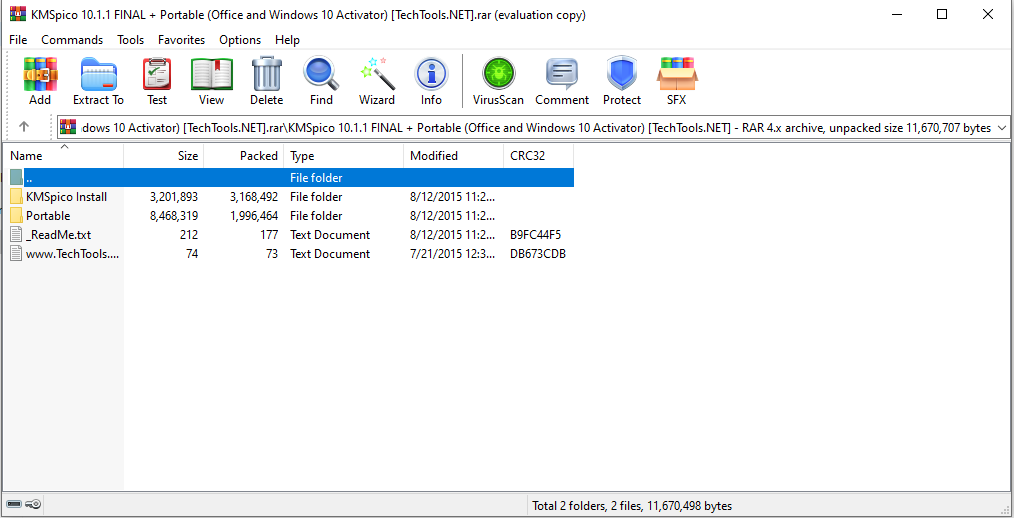Open the Commands menu
This screenshot has width=1014, height=518.
pos(72,40)
